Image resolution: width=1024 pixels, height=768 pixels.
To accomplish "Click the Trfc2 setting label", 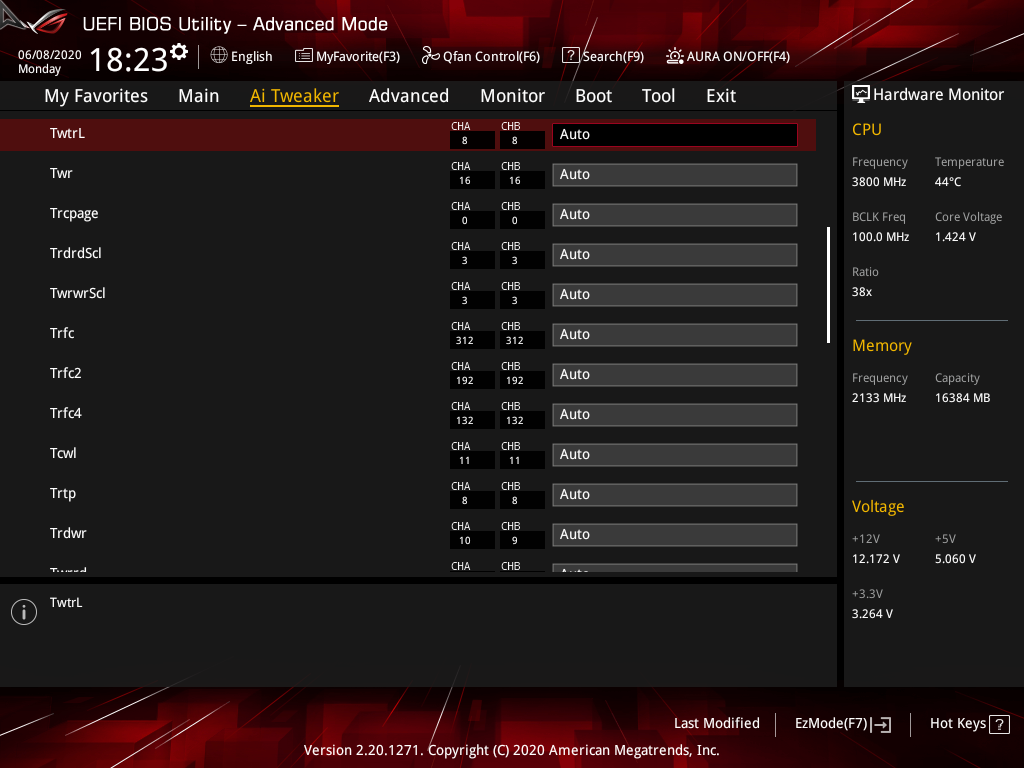I will [x=65, y=373].
